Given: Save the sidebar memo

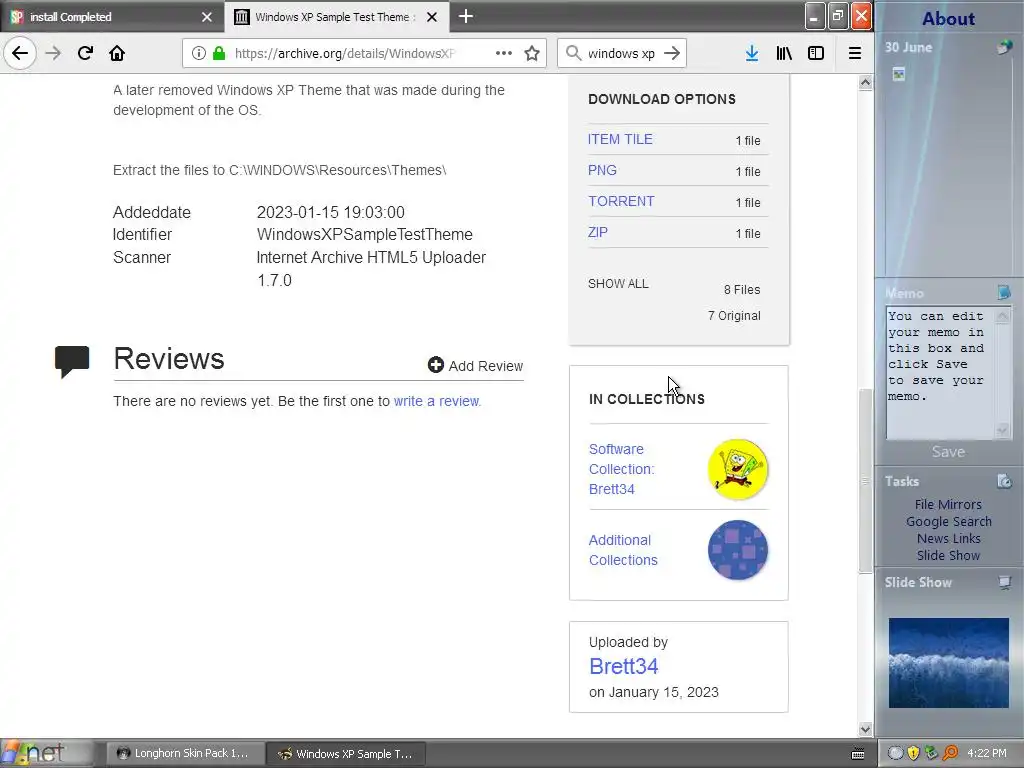Looking at the screenshot, I should (x=948, y=451).
